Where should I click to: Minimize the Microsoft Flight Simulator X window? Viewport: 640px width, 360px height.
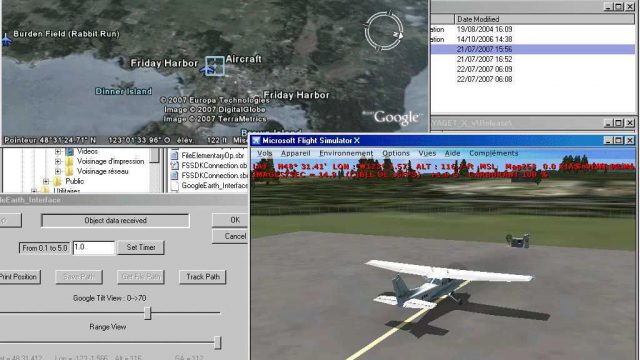coord(608,140)
